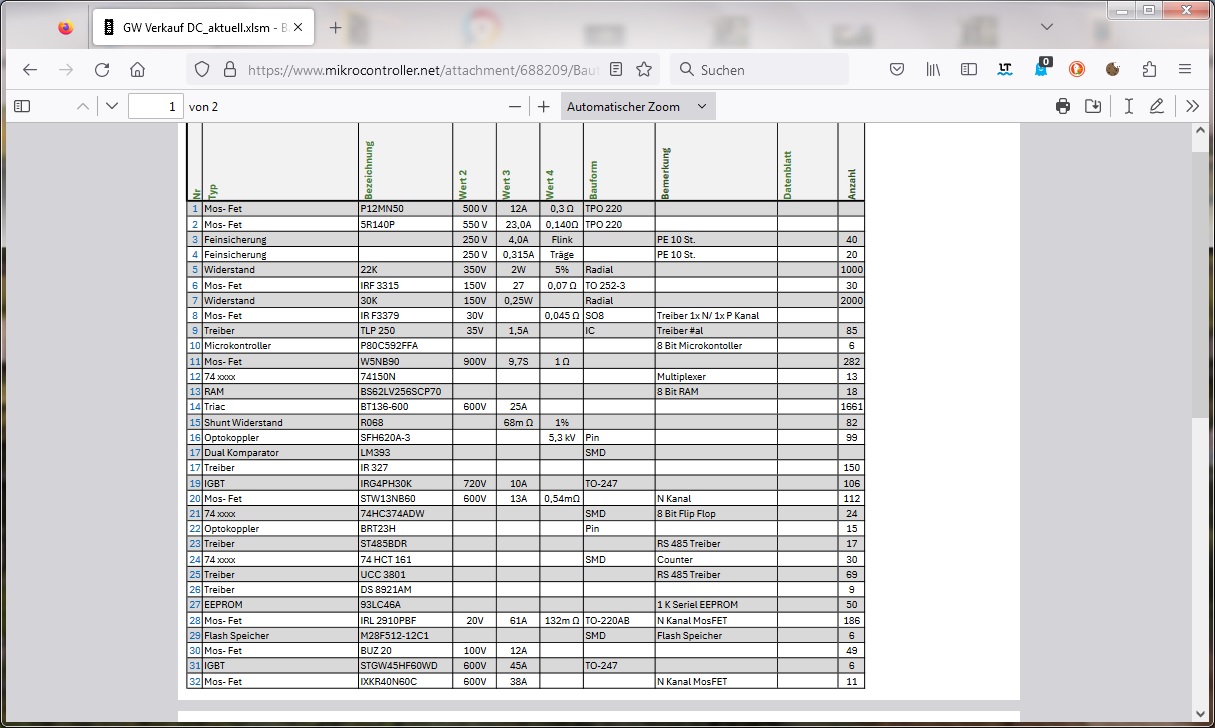Print the PDF document
The width and height of the screenshot is (1215, 728).
click(1063, 106)
